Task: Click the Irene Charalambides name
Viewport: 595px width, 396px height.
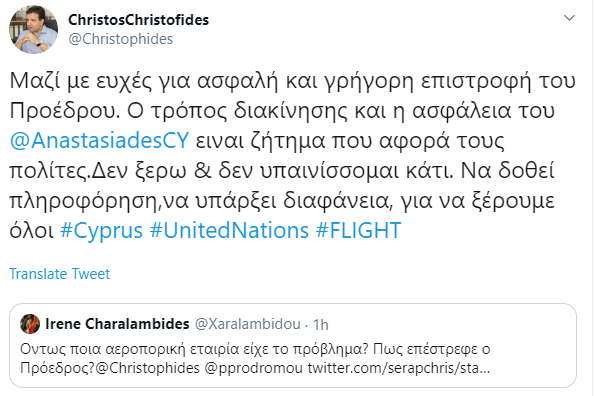Action: (x=117, y=324)
